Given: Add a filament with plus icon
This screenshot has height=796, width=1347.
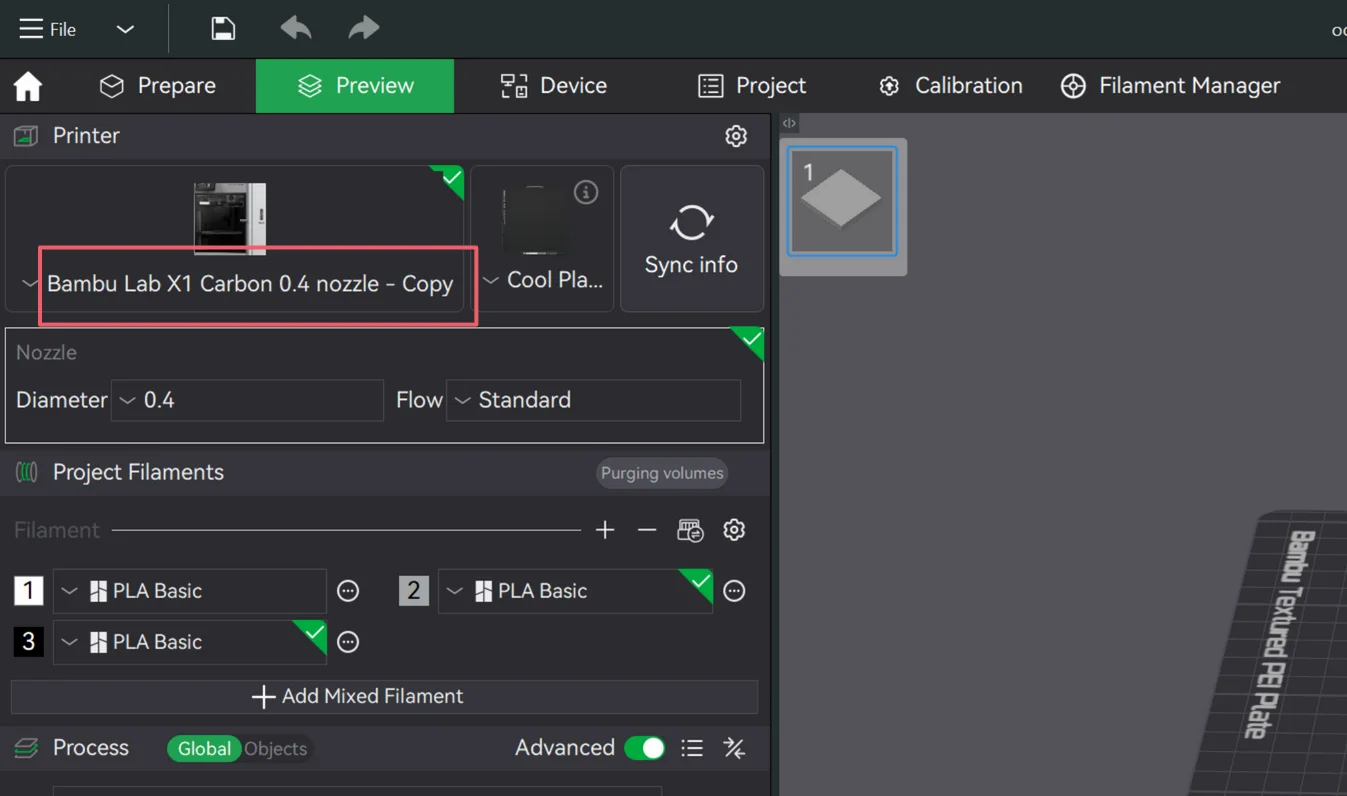Looking at the screenshot, I should pyautogui.click(x=605, y=530).
